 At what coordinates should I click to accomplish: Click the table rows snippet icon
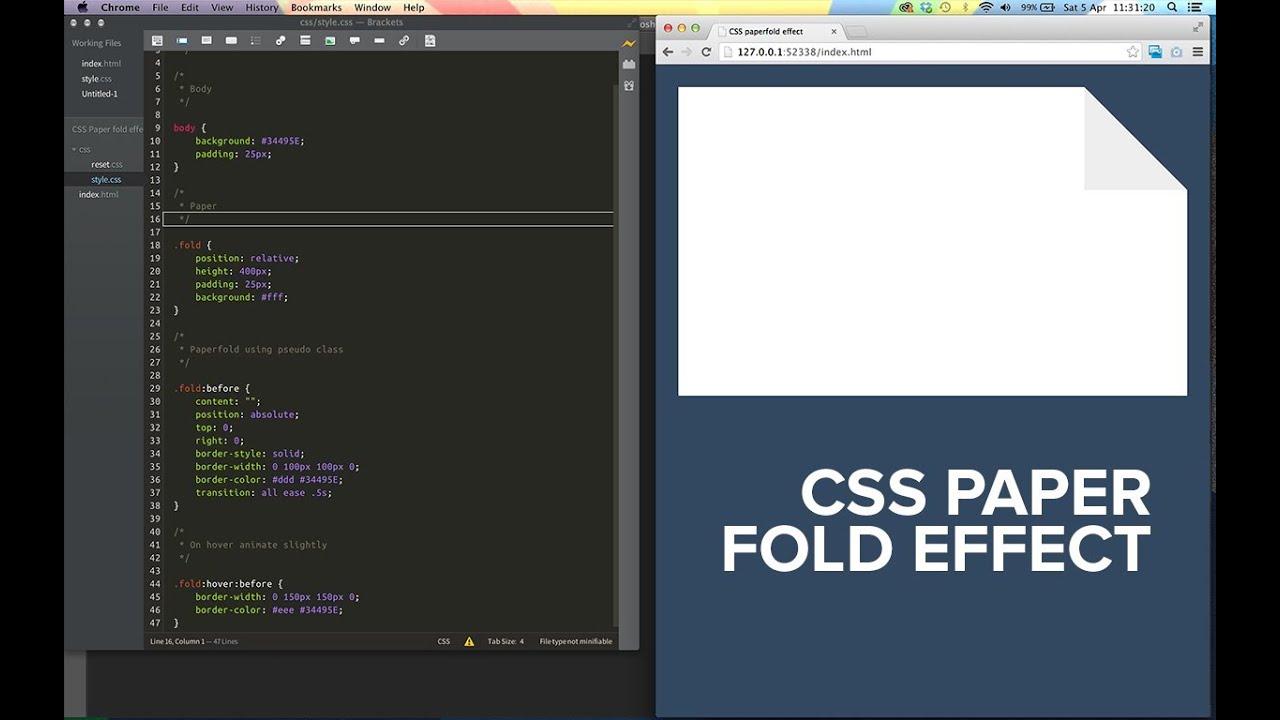point(305,41)
